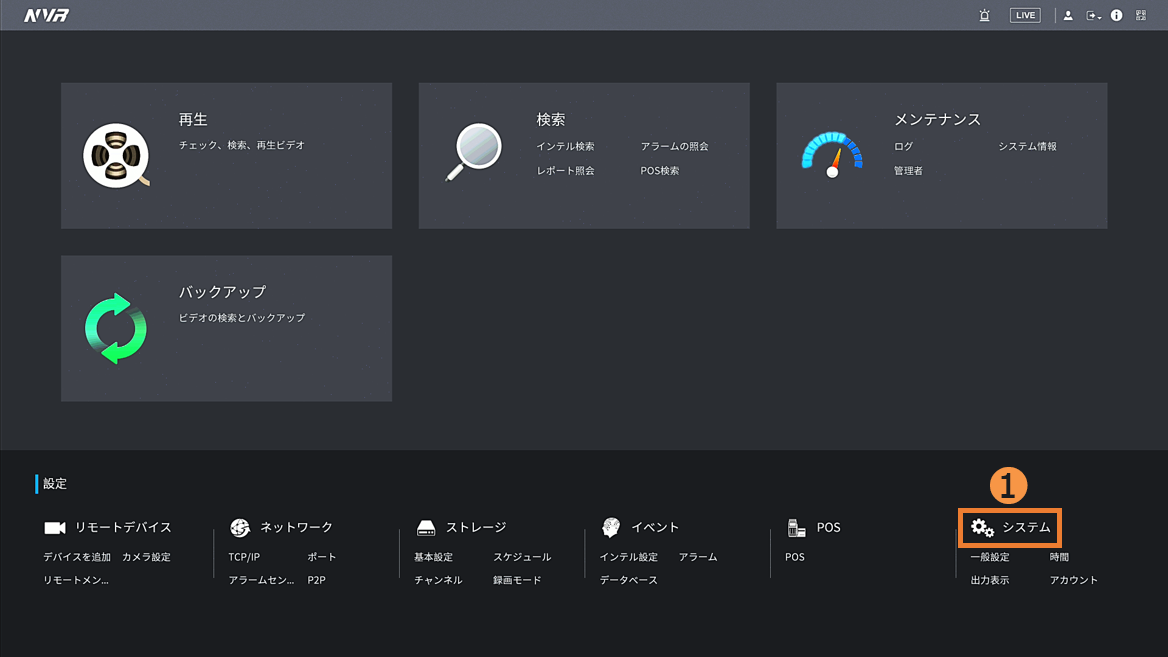Open the QR code icon

(1141, 15)
